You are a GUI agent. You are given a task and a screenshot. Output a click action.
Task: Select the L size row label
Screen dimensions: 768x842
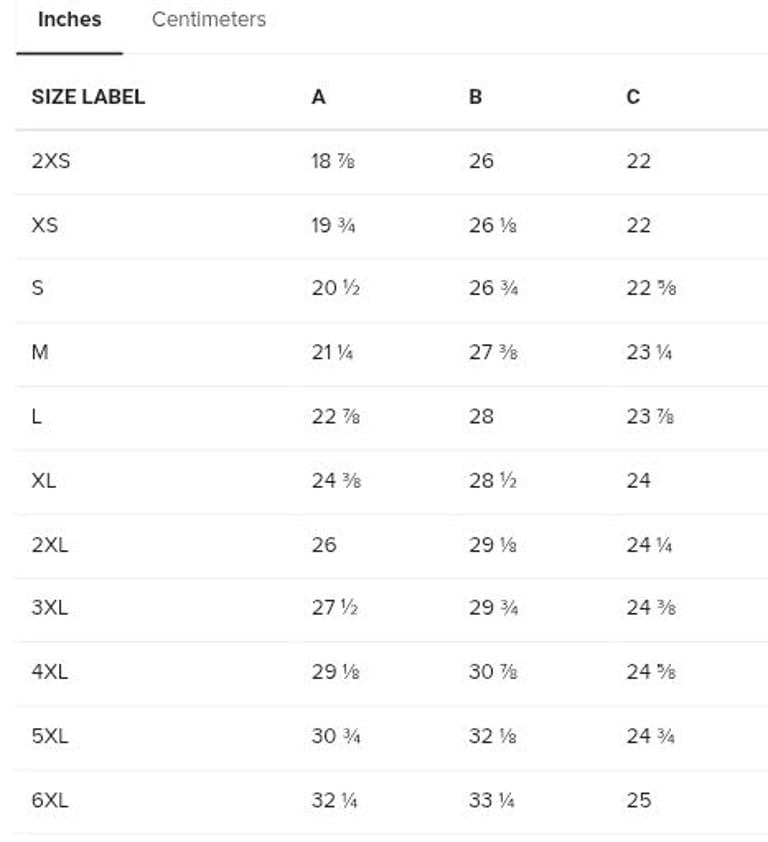point(37,416)
